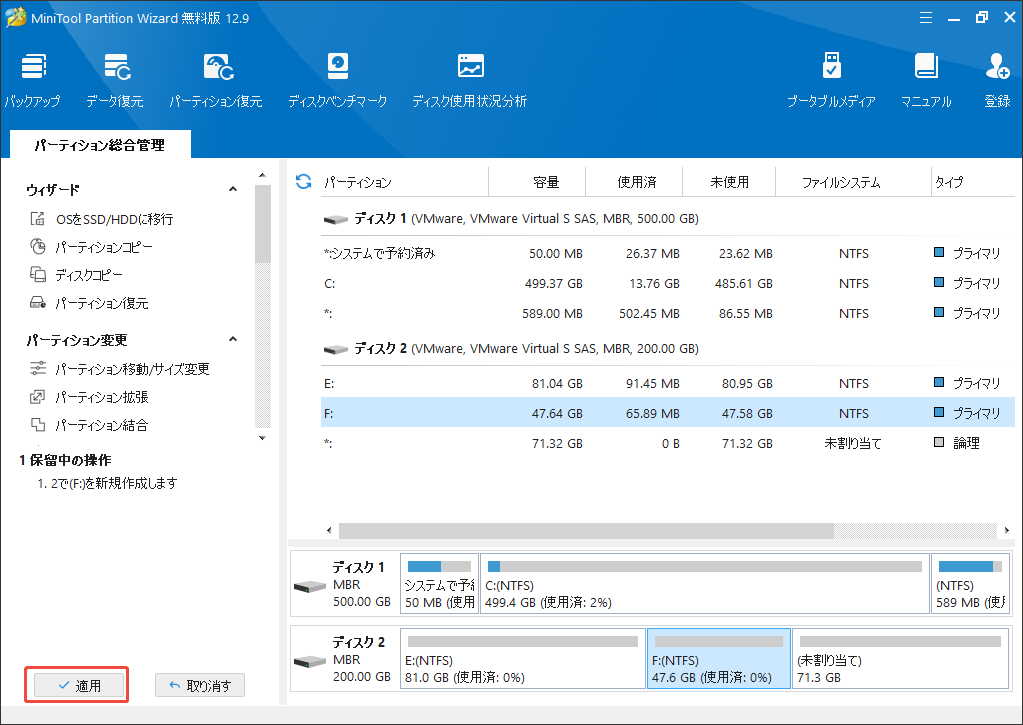This screenshot has width=1023, height=725.
Task: Click the left arrow of horizontal scrollbar
Action: click(x=329, y=531)
